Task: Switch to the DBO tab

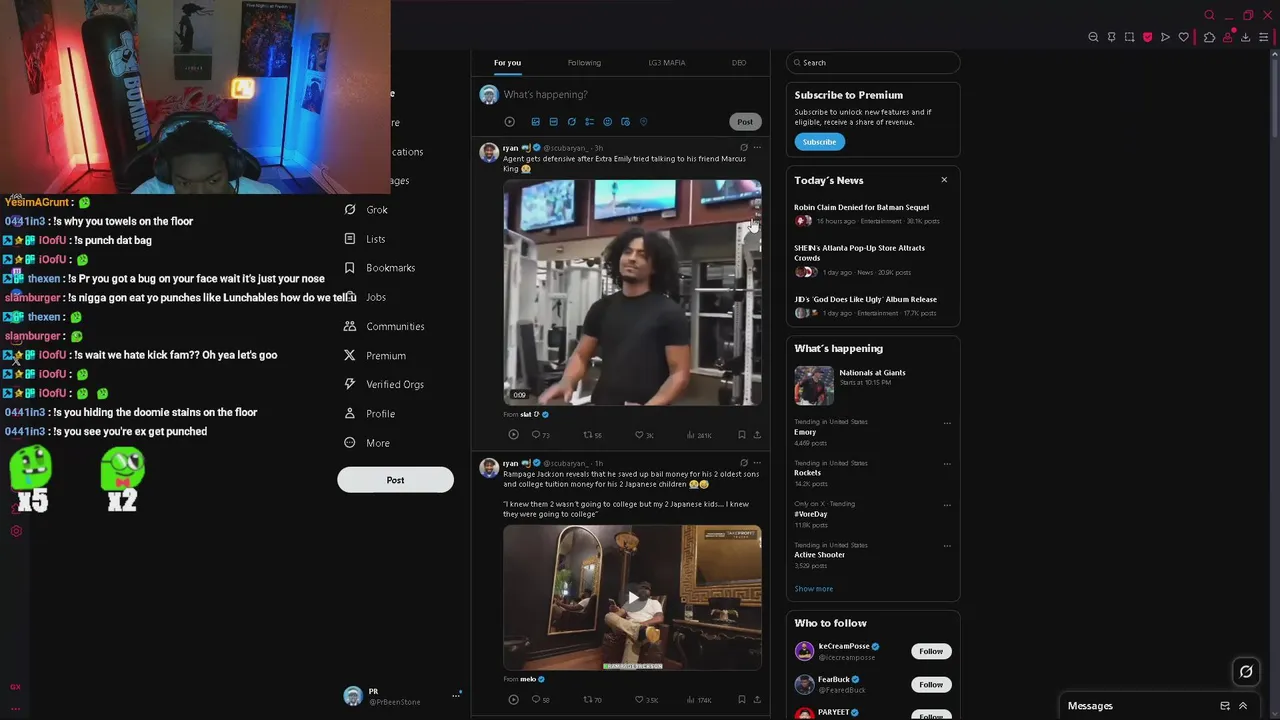Action: click(738, 63)
